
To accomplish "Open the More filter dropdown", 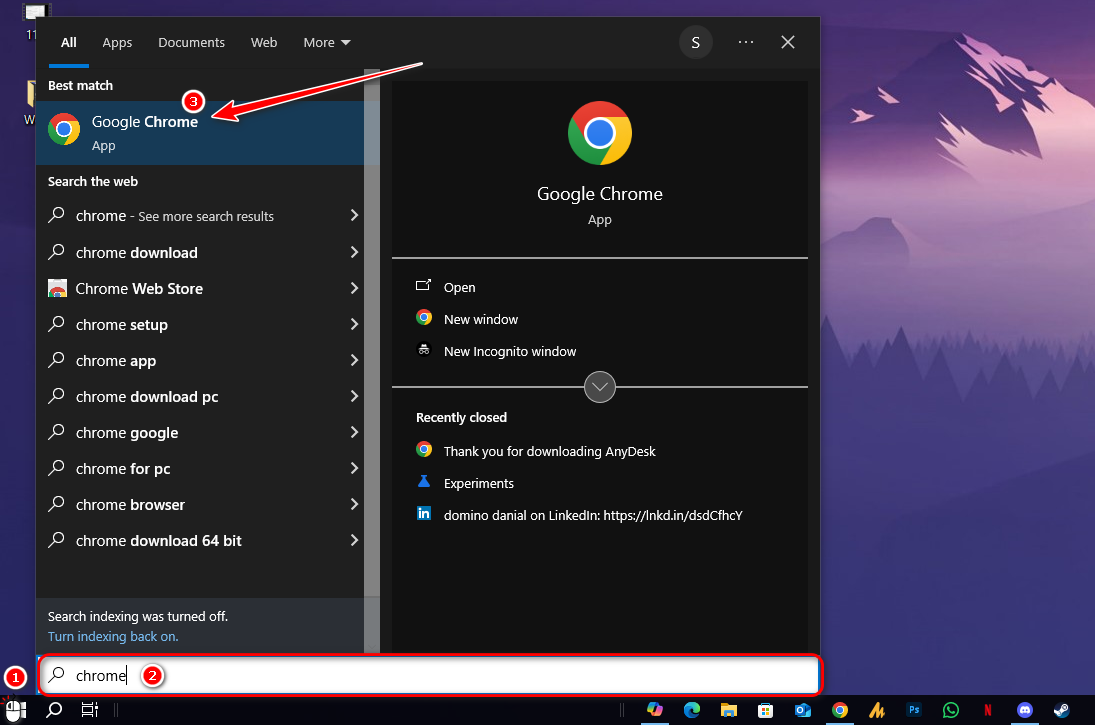I will (327, 42).
